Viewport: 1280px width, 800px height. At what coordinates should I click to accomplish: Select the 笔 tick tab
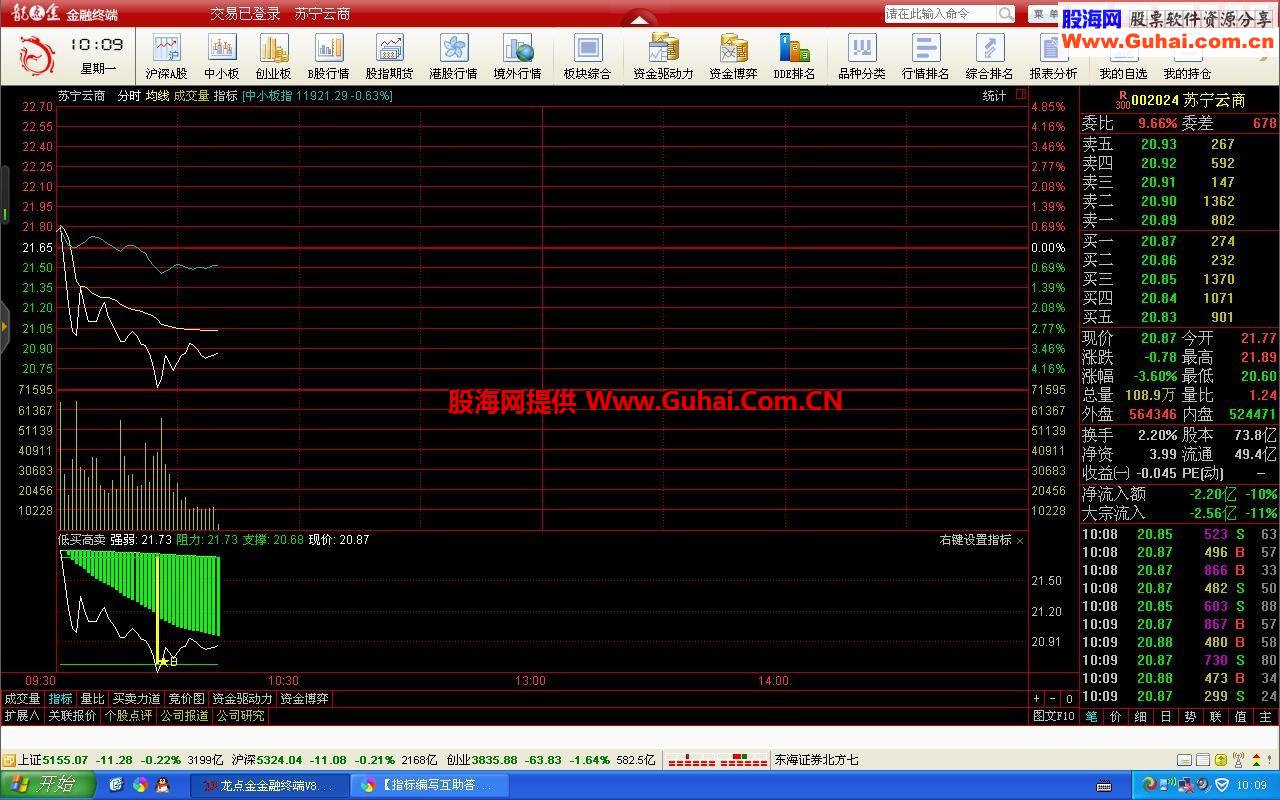(x=1091, y=716)
